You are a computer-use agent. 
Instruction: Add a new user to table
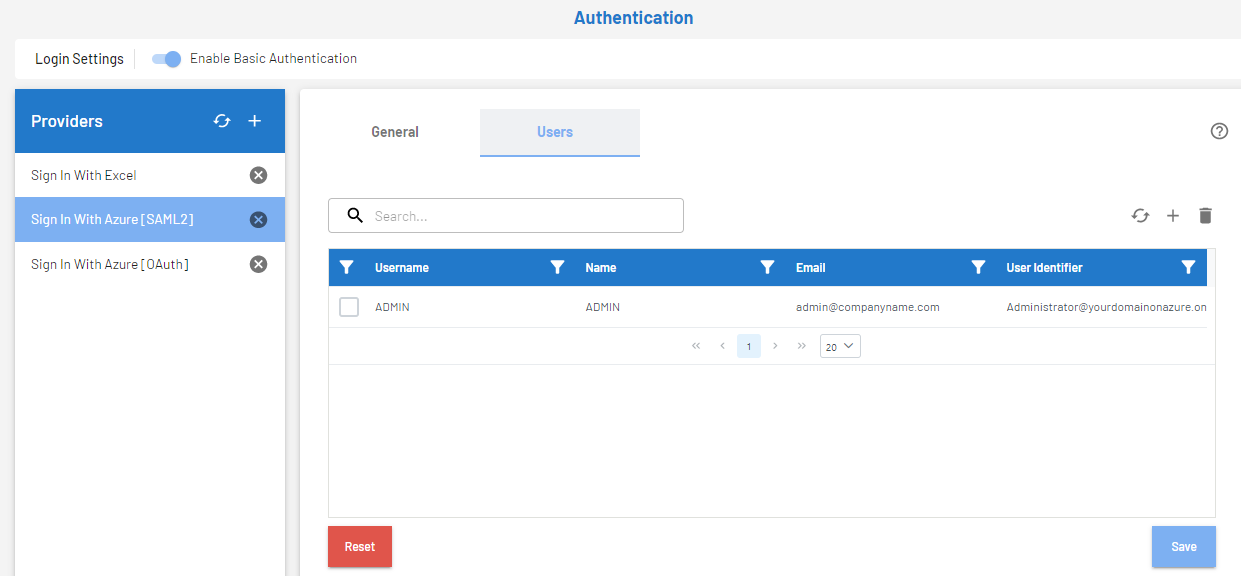1173,216
